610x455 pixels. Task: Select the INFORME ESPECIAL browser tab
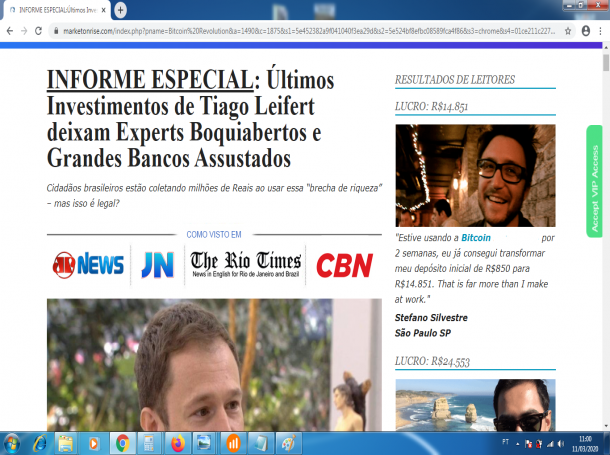pyautogui.click(x=57, y=10)
